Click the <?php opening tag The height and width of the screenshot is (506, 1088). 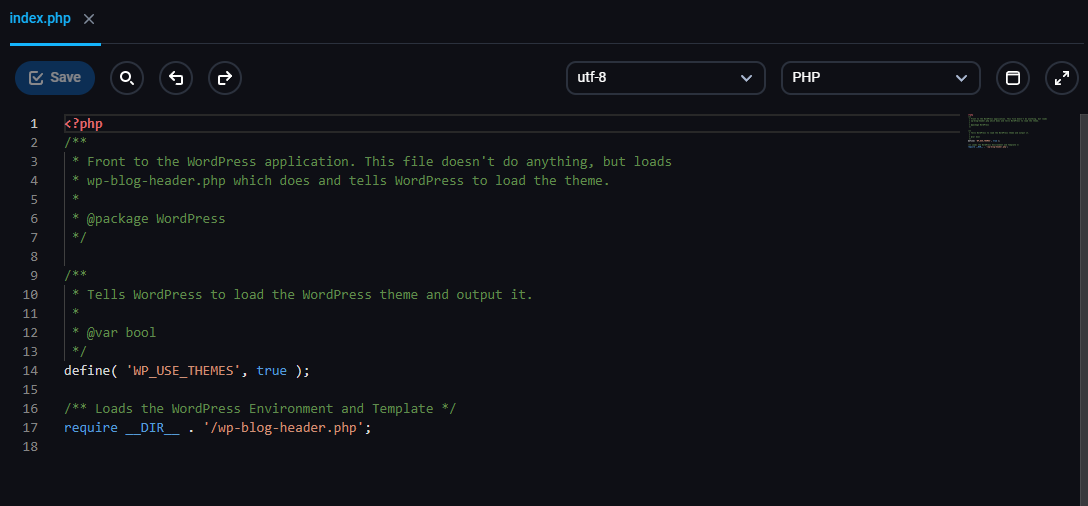(x=83, y=124)
